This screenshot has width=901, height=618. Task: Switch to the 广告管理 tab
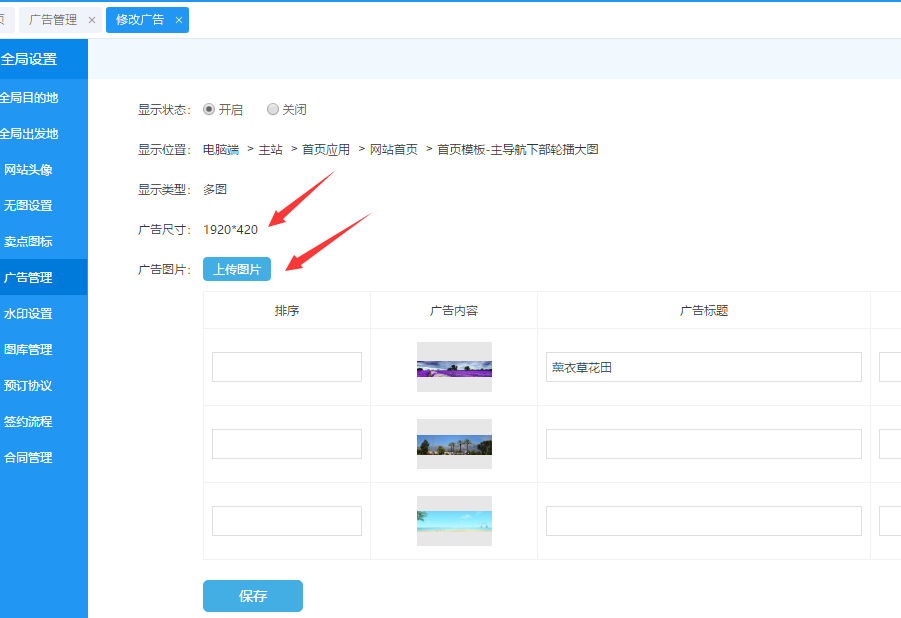54,20
